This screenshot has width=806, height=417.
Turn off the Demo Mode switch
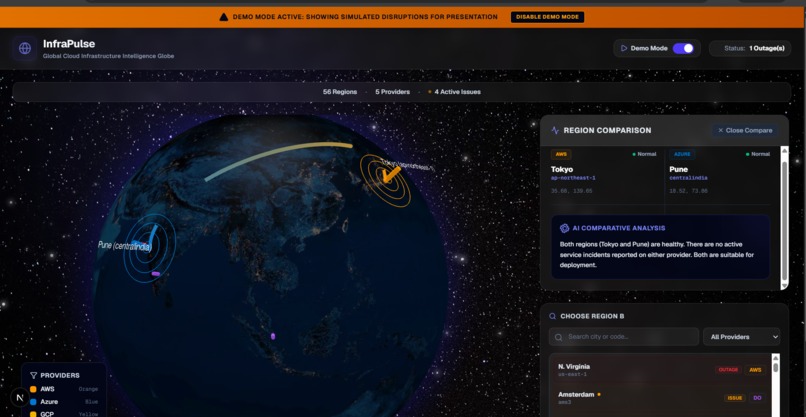click(x=684, y=48)
